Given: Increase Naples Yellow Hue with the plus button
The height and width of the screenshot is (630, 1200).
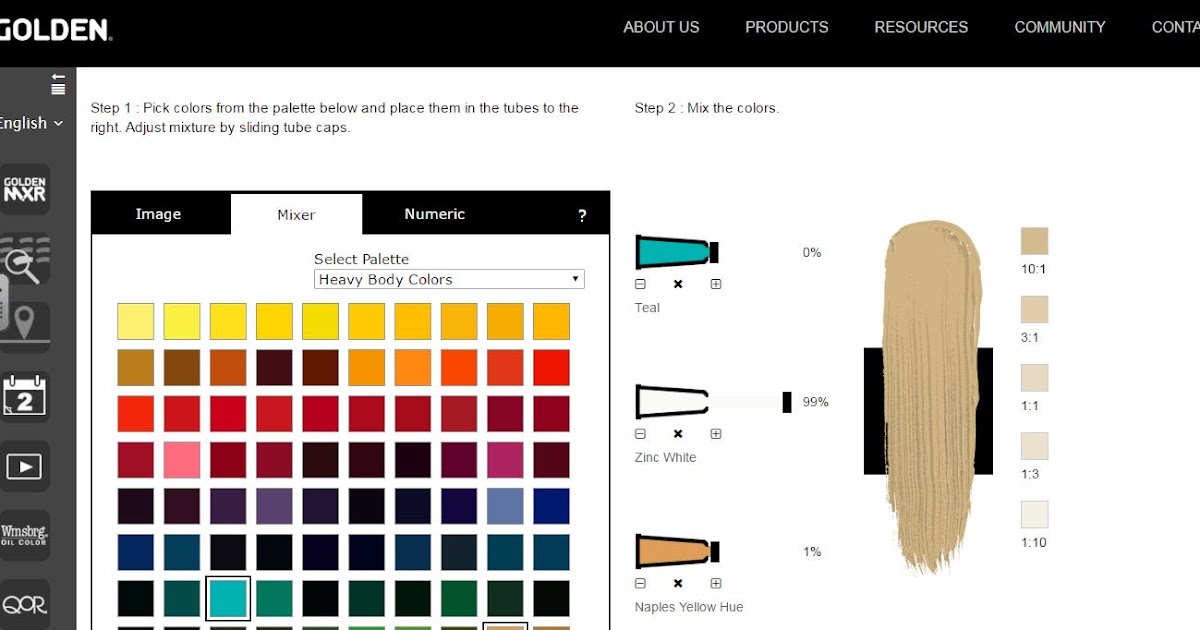Looking at the screenshot, I should 715,583.
